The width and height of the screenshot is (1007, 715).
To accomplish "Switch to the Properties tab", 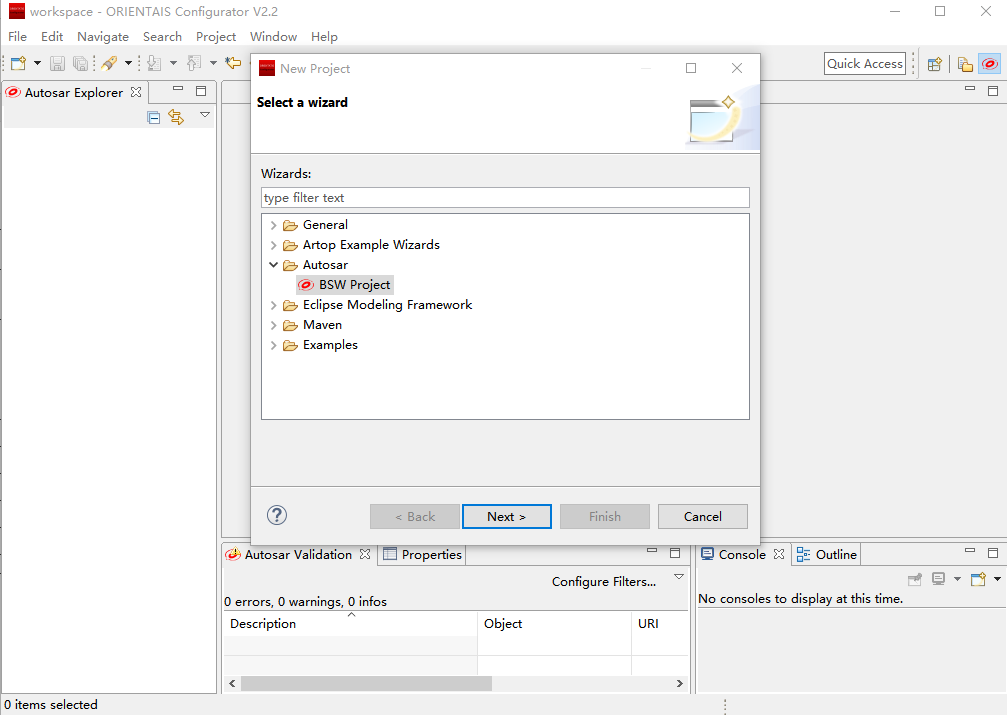I will (x=422, y=554).
